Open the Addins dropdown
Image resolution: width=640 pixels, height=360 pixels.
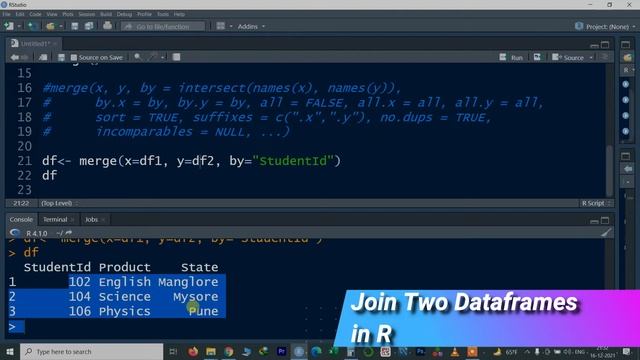coord(251,27)
